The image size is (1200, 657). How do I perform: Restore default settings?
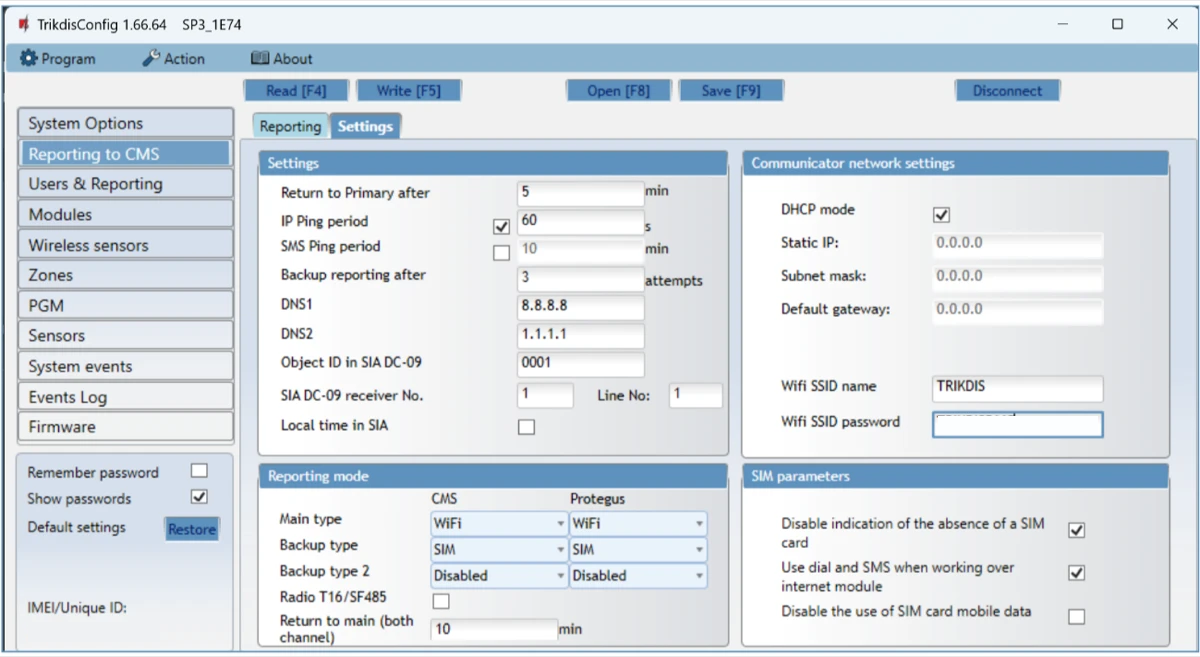[191, 529]
